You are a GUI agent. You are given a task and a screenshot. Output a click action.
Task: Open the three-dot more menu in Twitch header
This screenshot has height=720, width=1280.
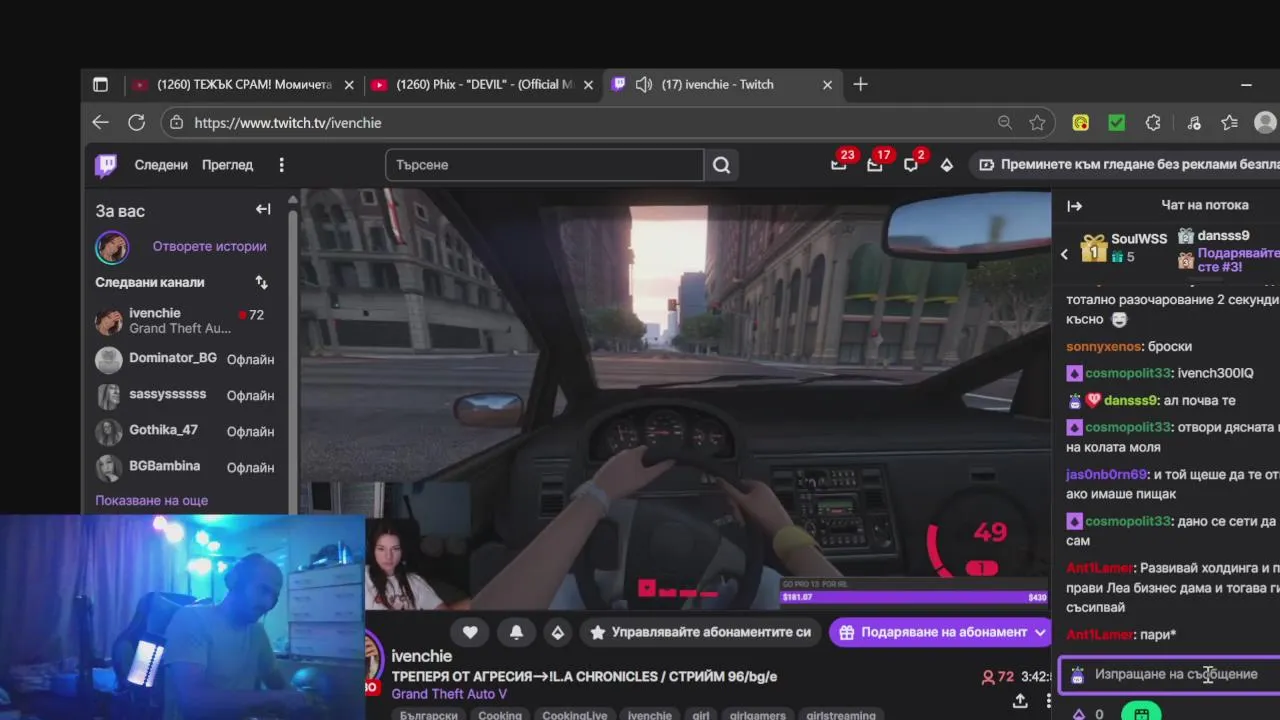tap(281, 165)
